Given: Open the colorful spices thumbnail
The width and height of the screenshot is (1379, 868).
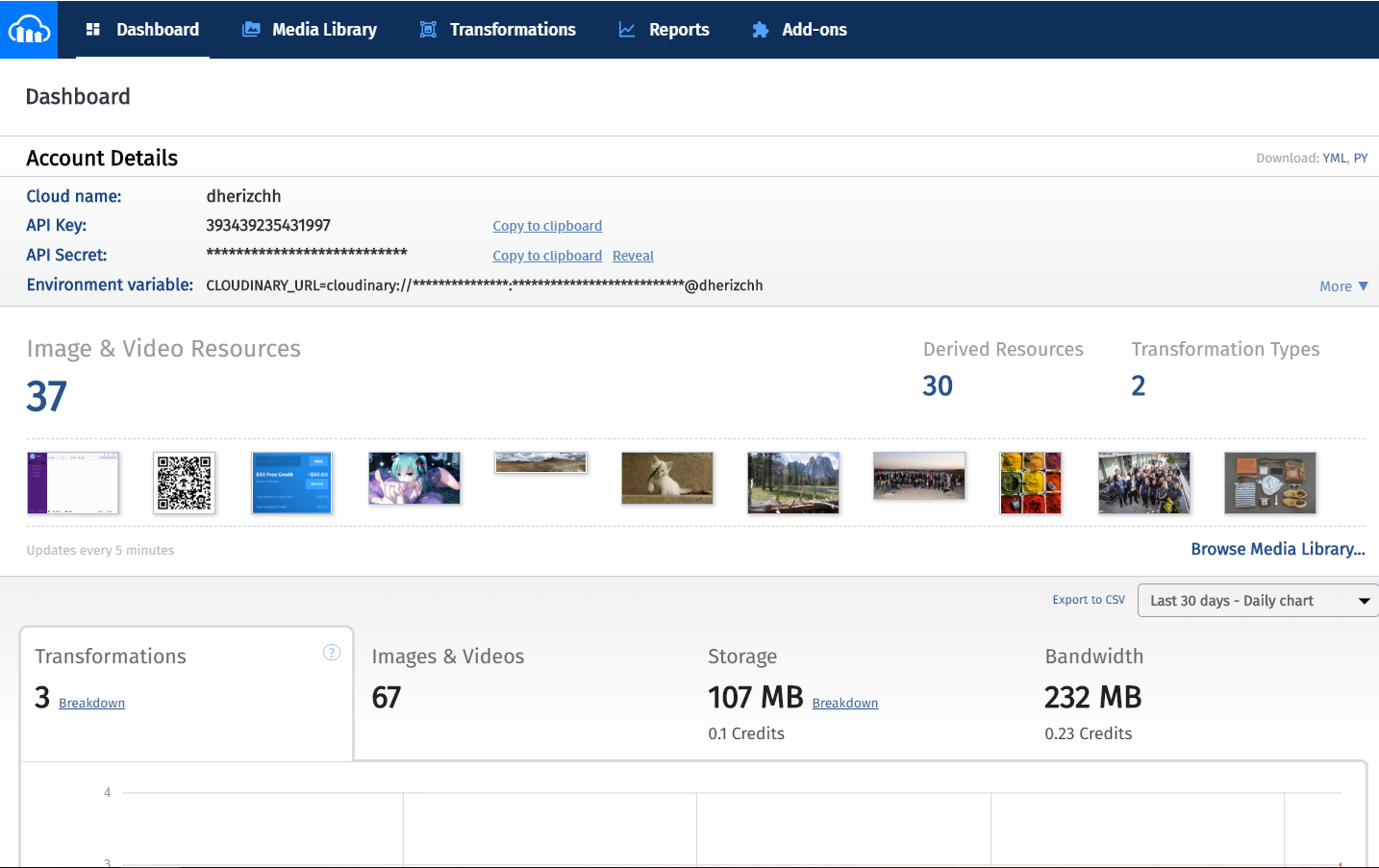Looking at the screenshot, I should (x=1031, y=483).
